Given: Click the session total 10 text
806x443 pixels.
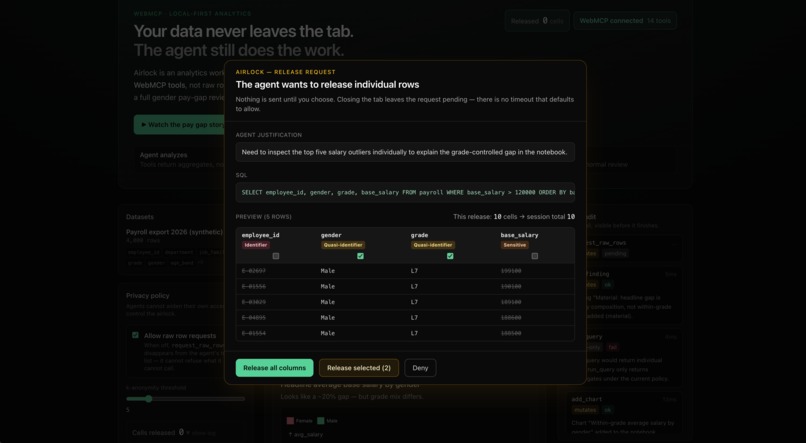Looking at the screenshot, I should coord(549,217).
